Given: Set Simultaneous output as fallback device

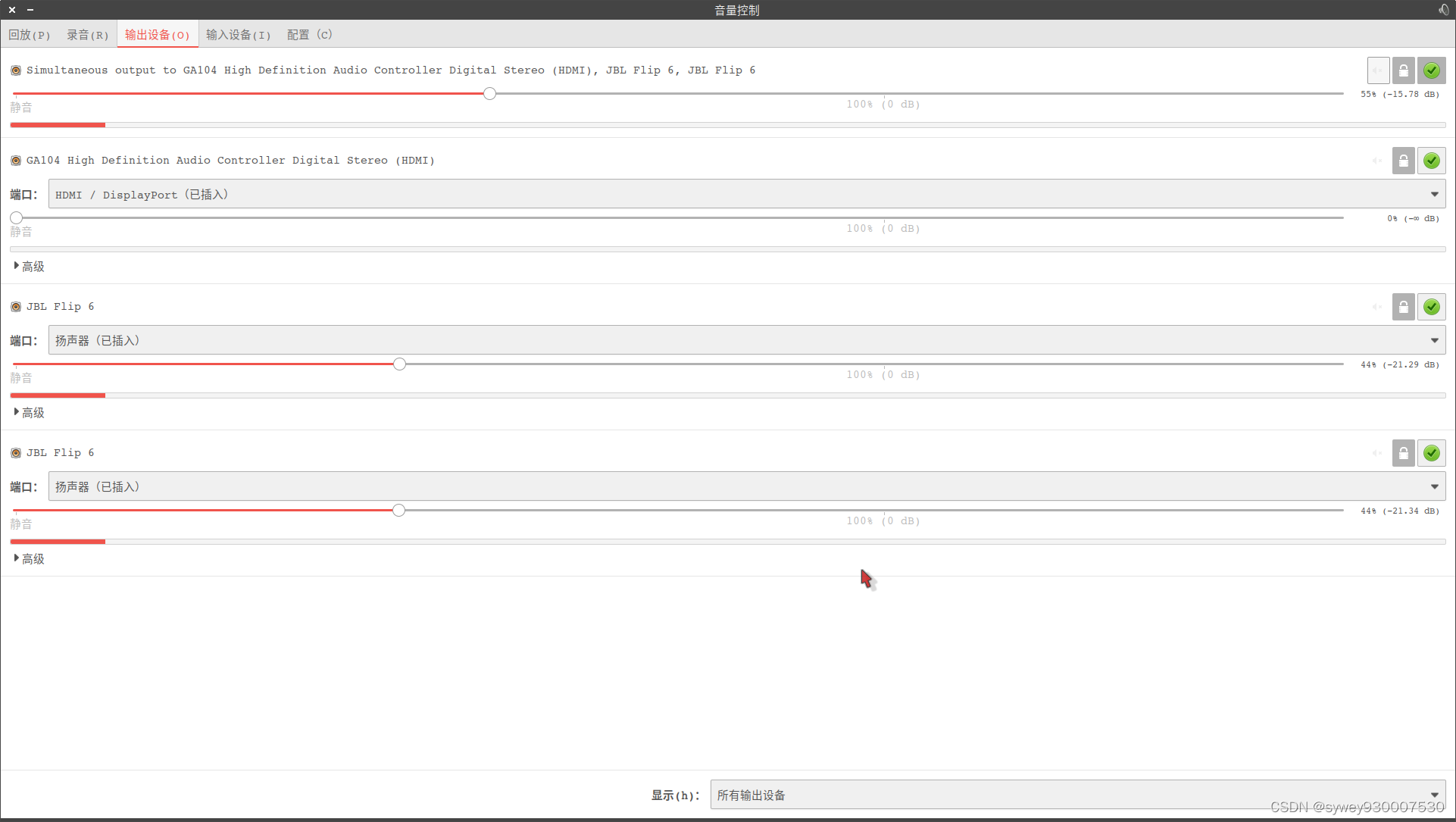Looking at the screenshot, I should pyautogui.click(x=1431, y=70).
